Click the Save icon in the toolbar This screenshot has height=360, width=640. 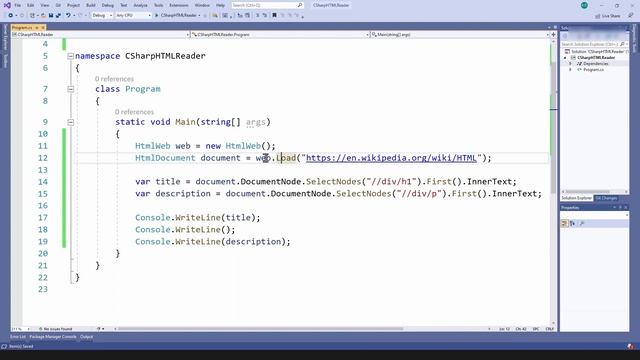(51, 16)
